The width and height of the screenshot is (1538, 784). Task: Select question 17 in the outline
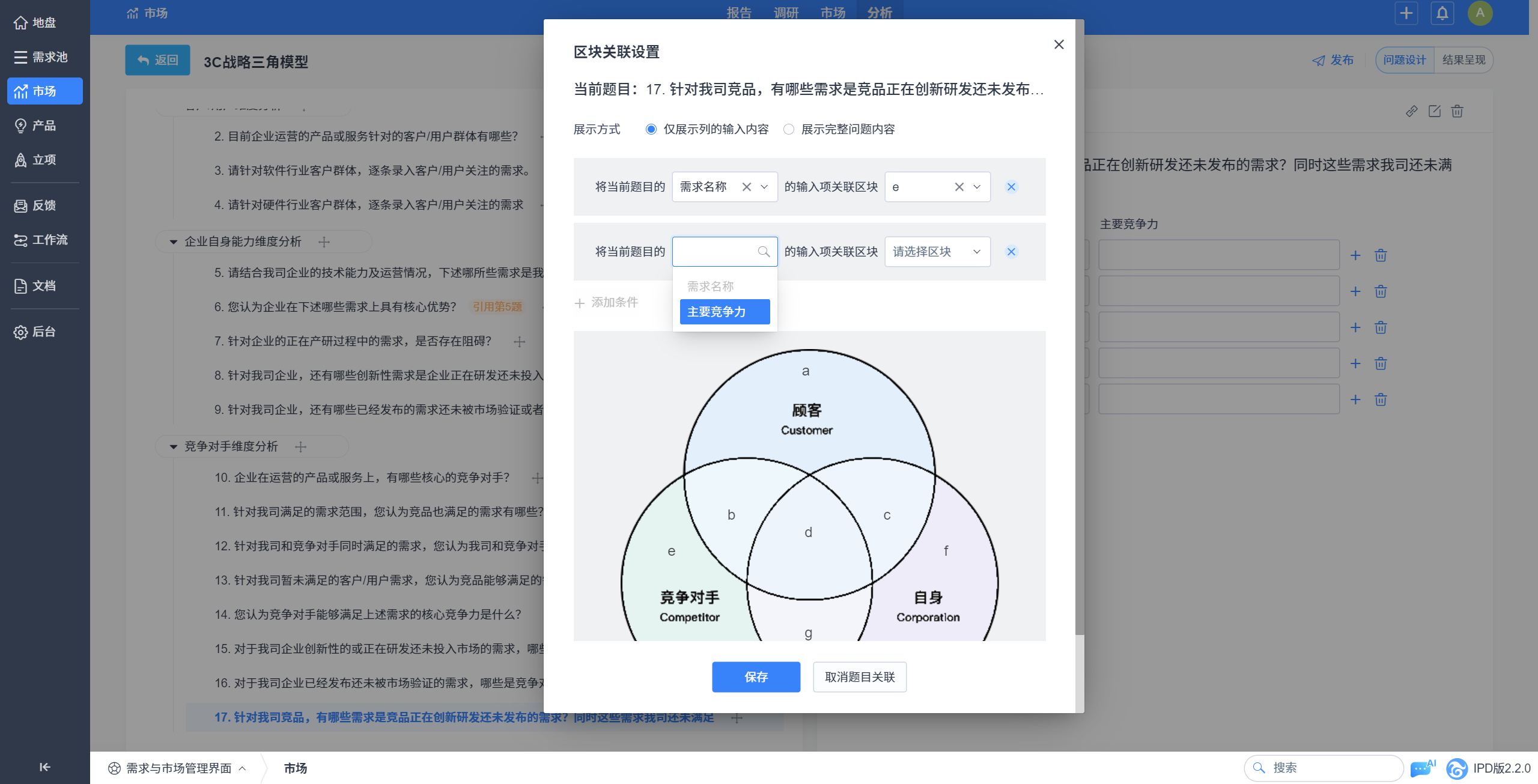point(464,718)
